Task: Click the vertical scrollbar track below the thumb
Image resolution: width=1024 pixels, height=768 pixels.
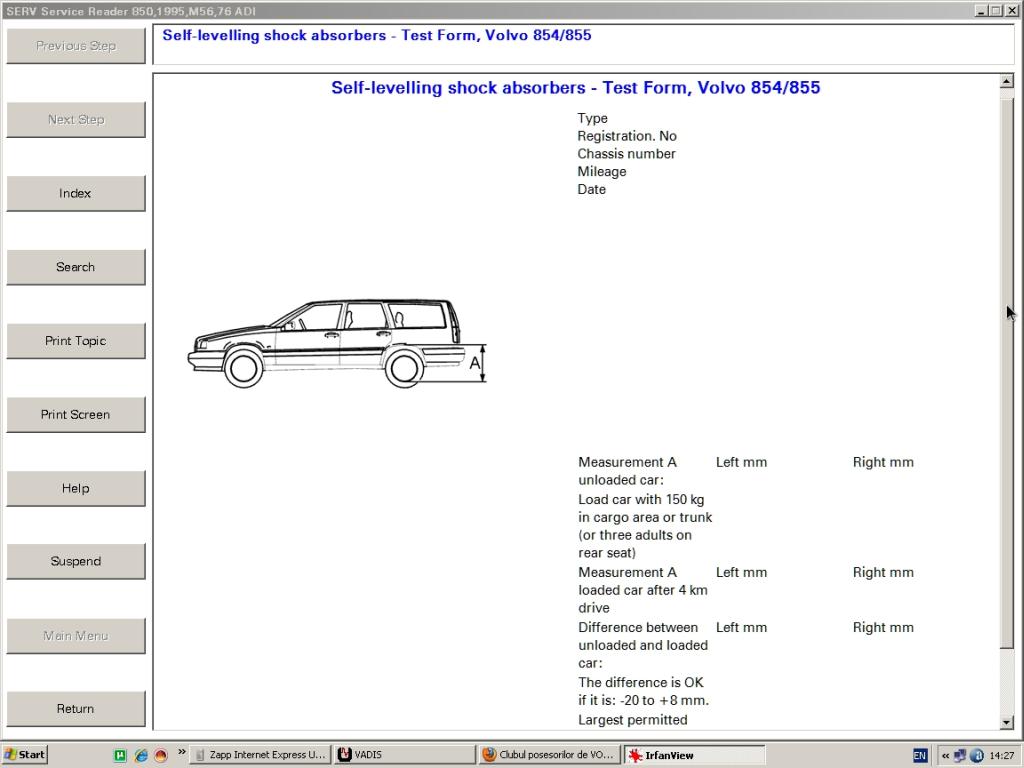Action: [1006, 685]
